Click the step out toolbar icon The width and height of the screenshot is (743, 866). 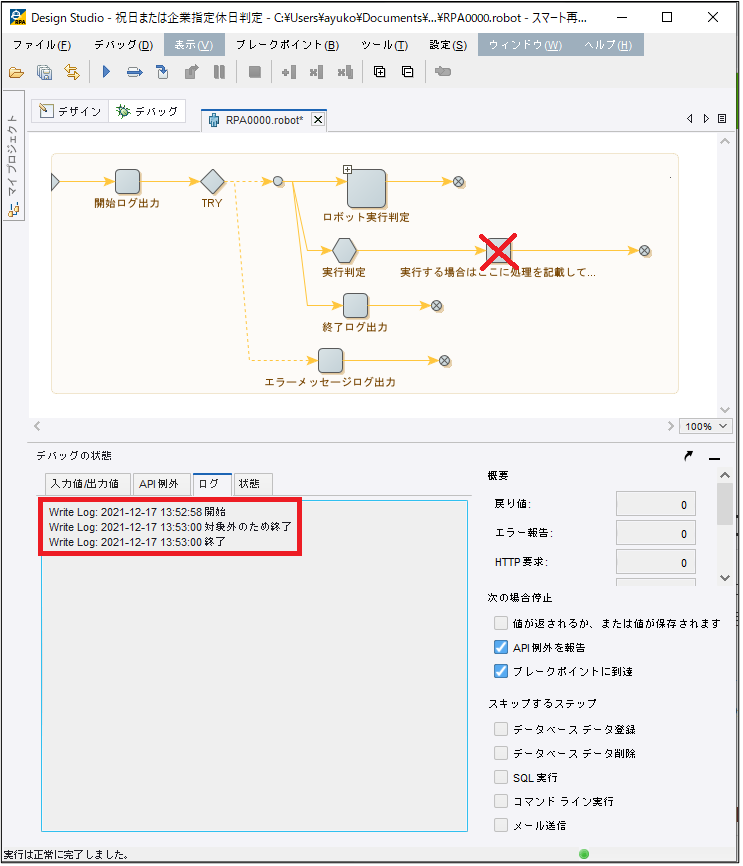click(191, 72)
